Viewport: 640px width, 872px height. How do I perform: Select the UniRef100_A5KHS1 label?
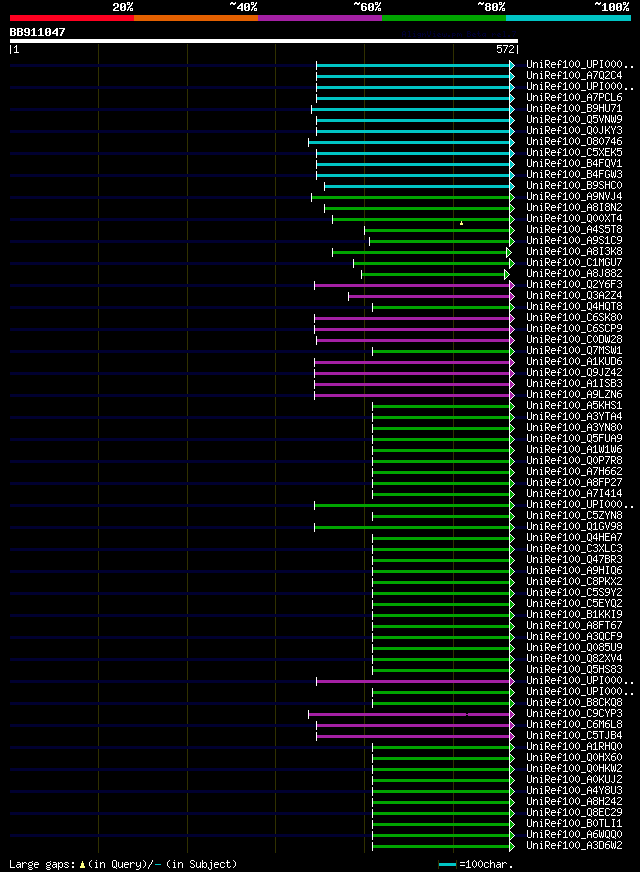[x=574, y=406]
